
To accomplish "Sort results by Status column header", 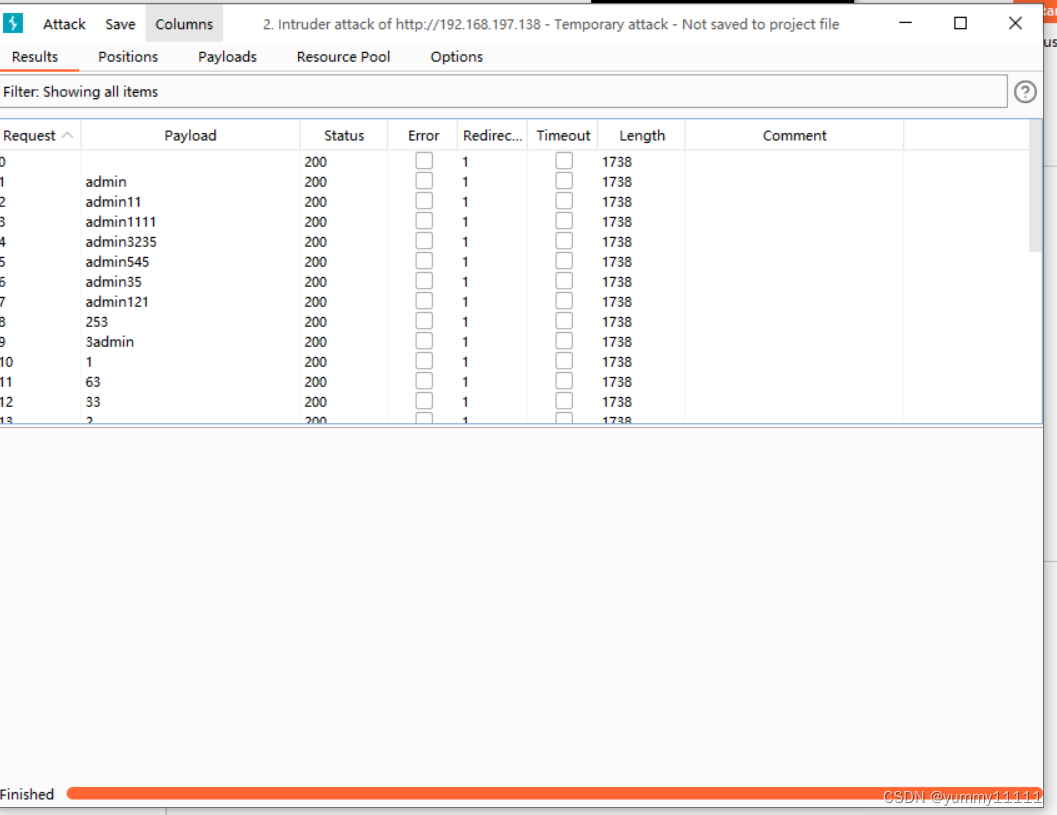I will (343, 135).
